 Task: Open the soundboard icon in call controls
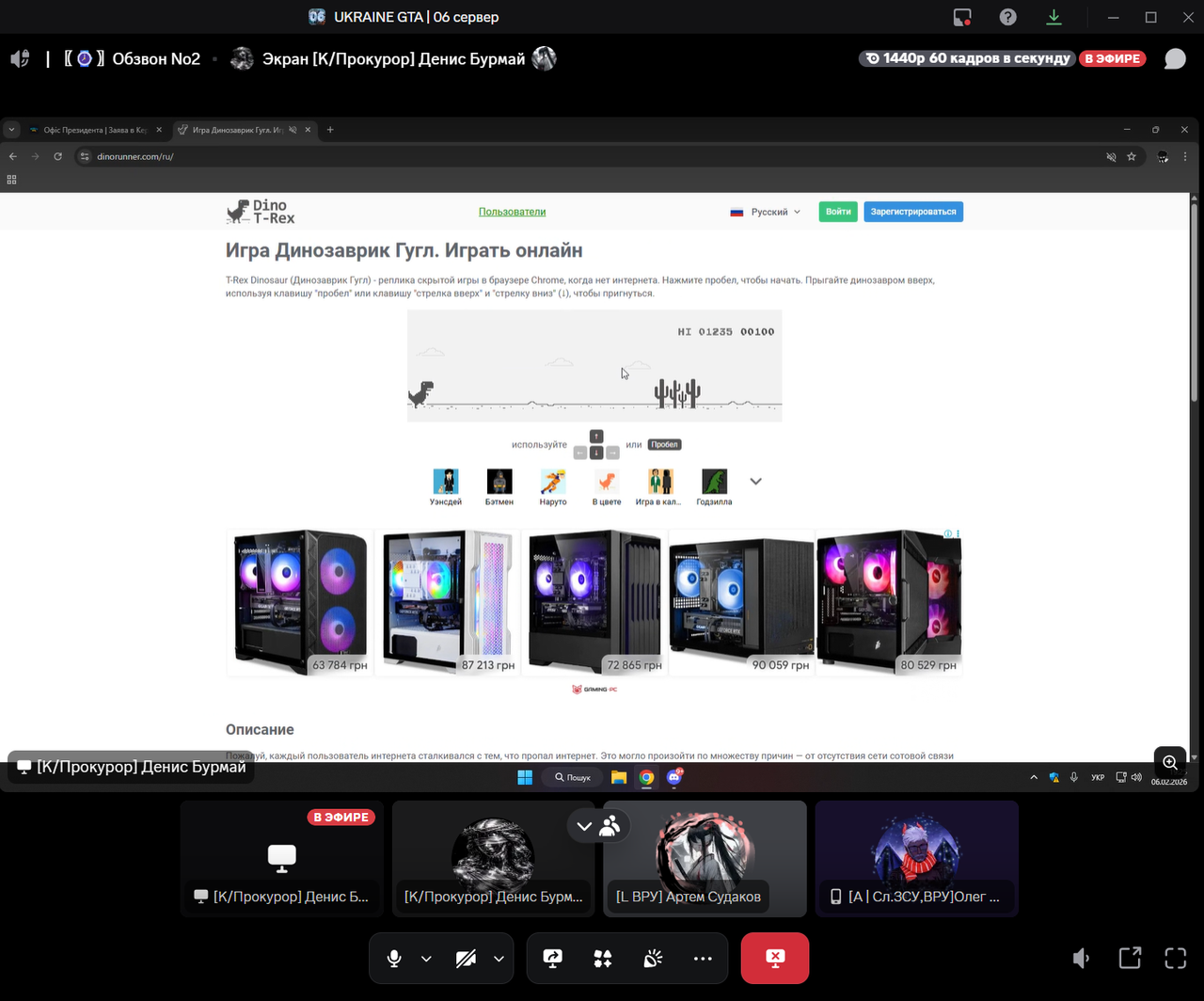pyautogui.click(x=653, y=958)
